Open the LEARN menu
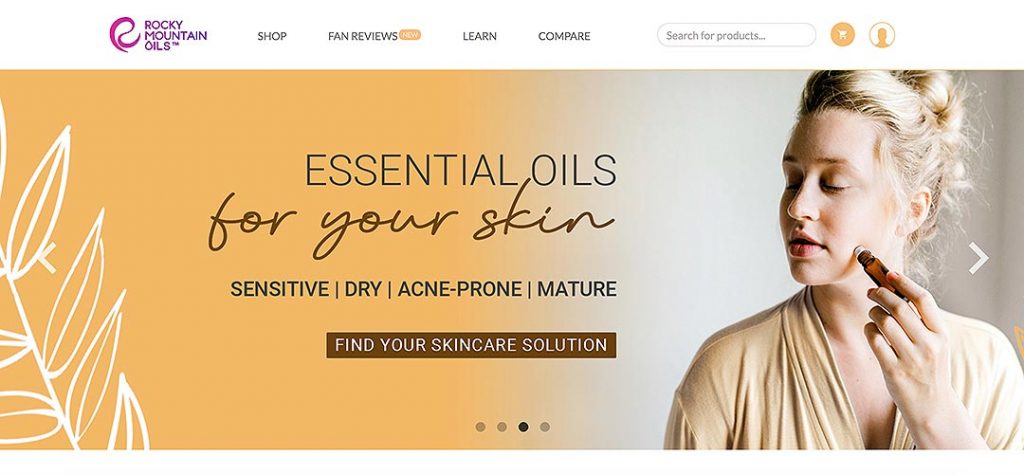This screenshot has height=475, width=1024. [x=479, y=37]
